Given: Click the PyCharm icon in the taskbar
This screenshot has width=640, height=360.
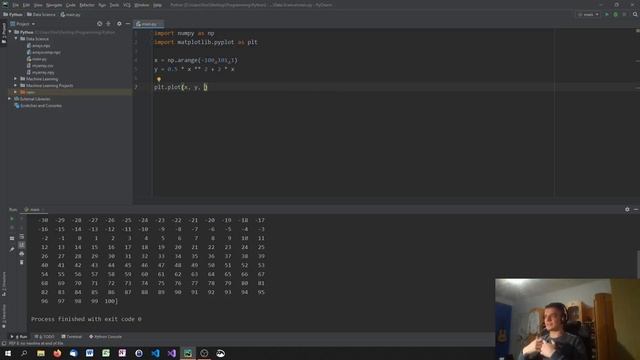Looking at the screenshot, I should coord(188,353).
